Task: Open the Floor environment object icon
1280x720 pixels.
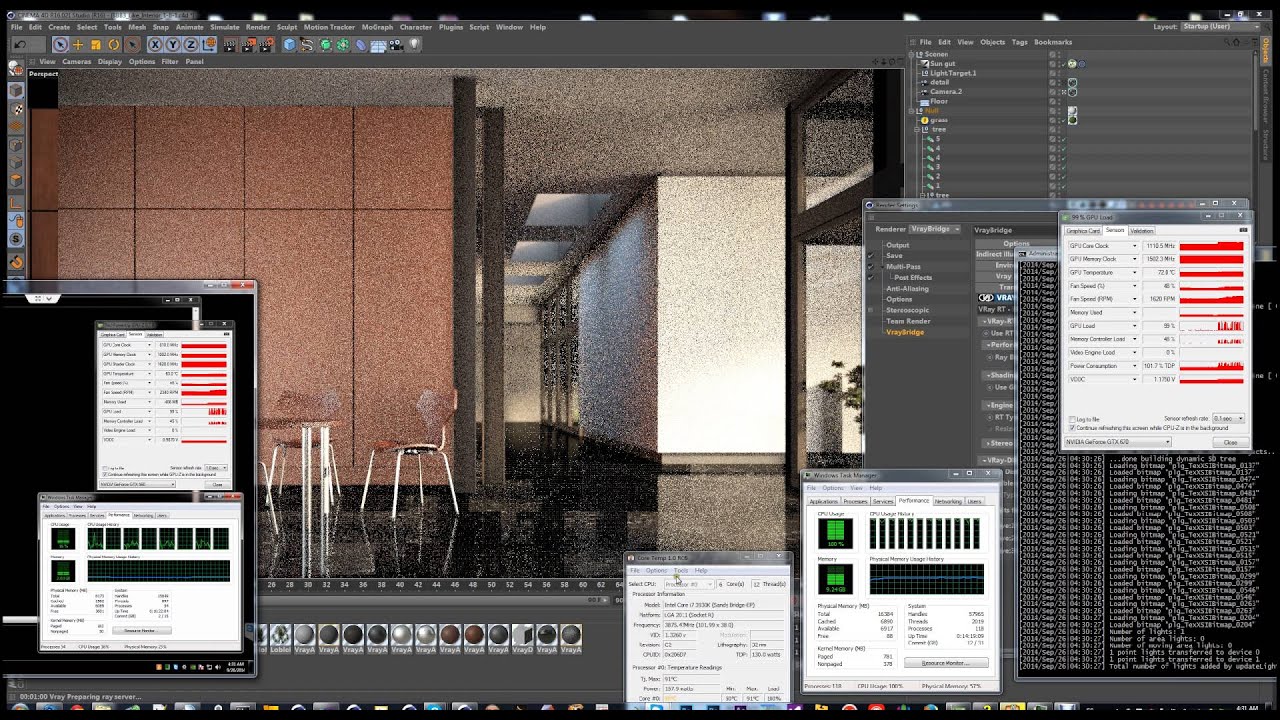Action: click(379, 44)
